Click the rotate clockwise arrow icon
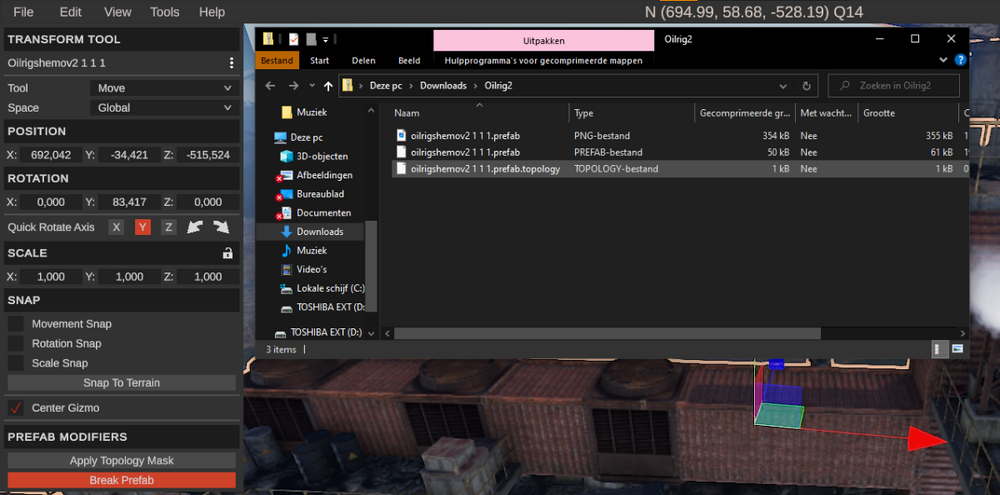The width and height of the screenshot is (1000, 495). 220,227
